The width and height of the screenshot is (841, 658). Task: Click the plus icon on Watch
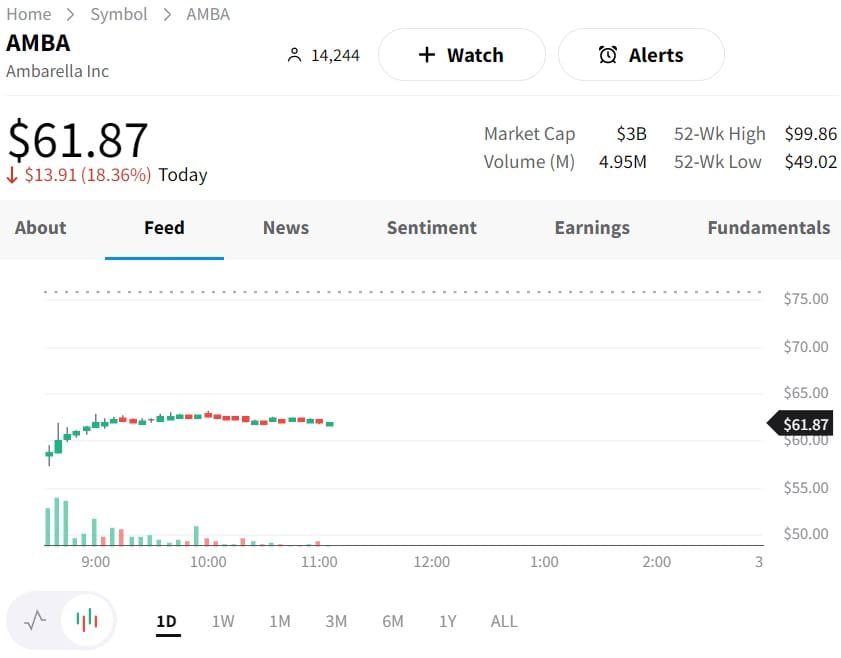coord(427,55)
